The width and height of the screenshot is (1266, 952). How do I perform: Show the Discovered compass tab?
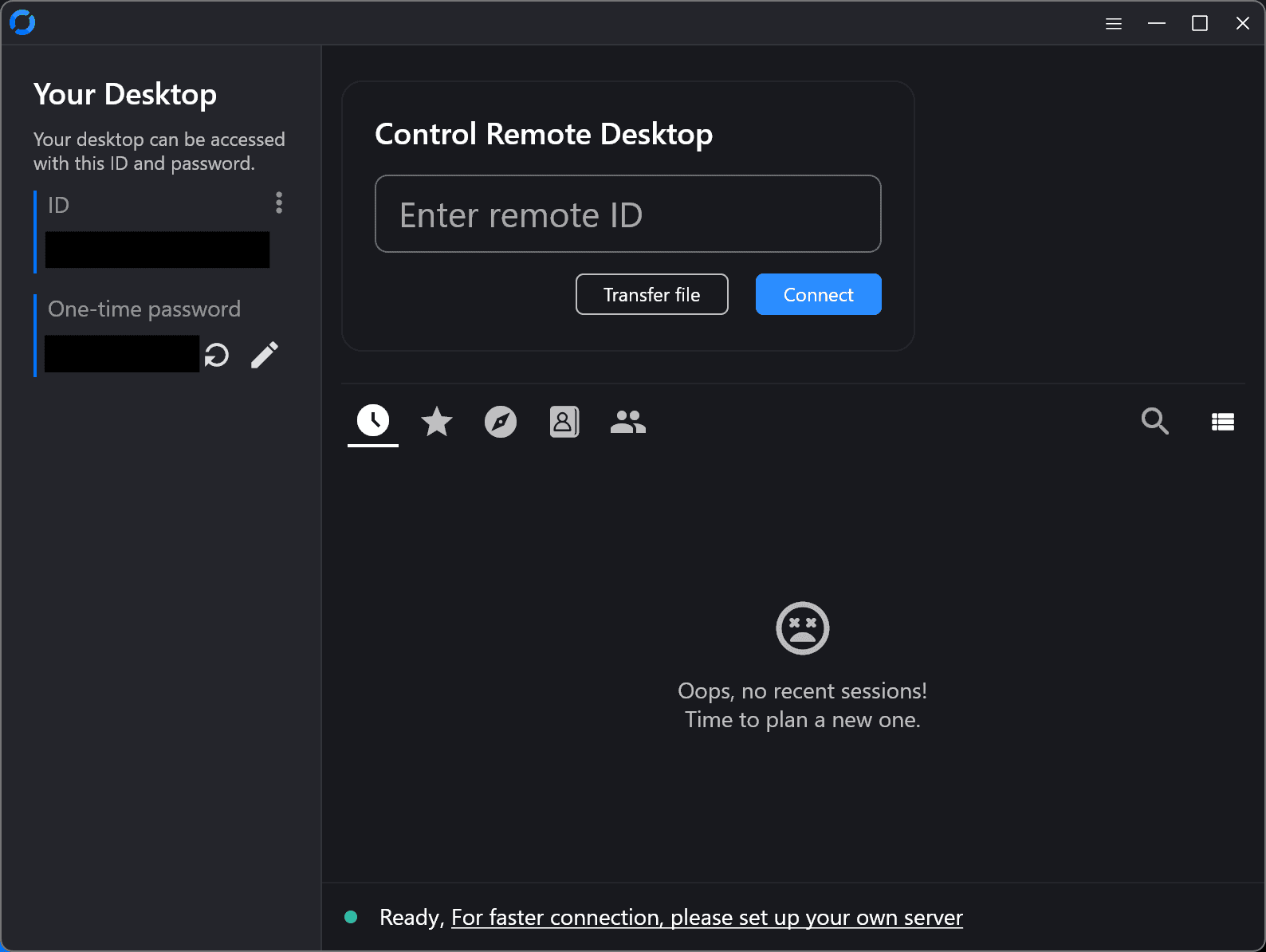(x=501, y=421)
